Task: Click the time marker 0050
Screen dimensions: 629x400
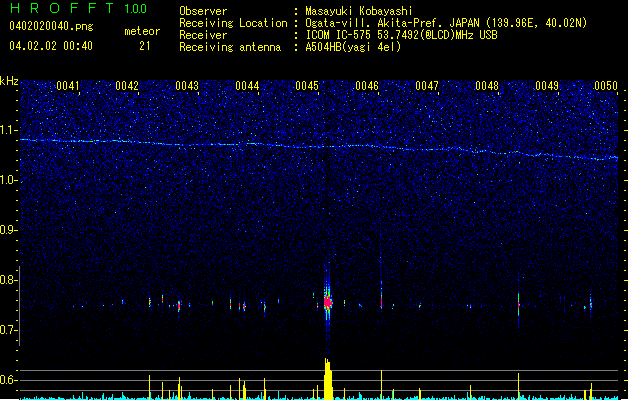Action: pos(606,86)
